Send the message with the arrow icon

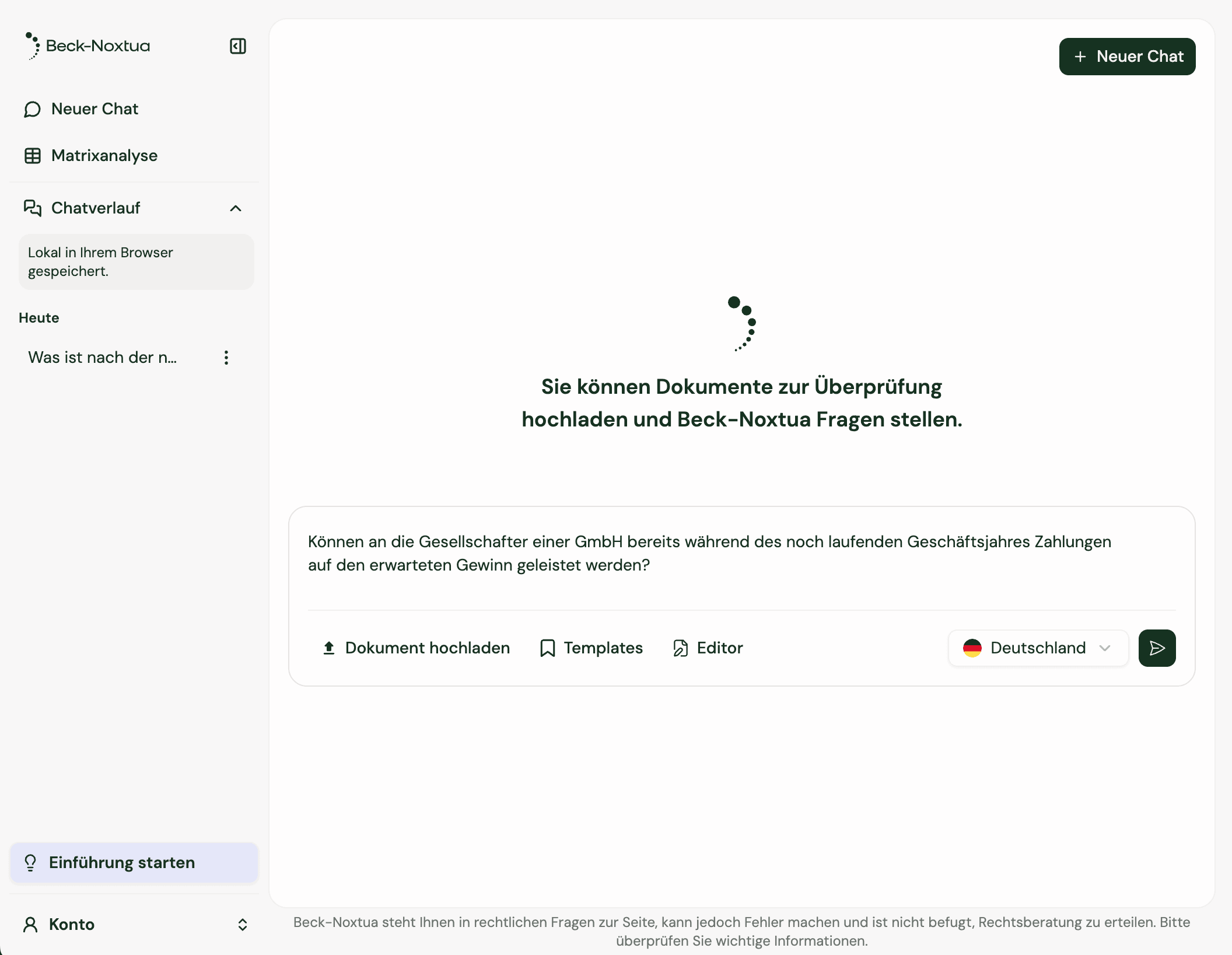[x=1157, y=648]
